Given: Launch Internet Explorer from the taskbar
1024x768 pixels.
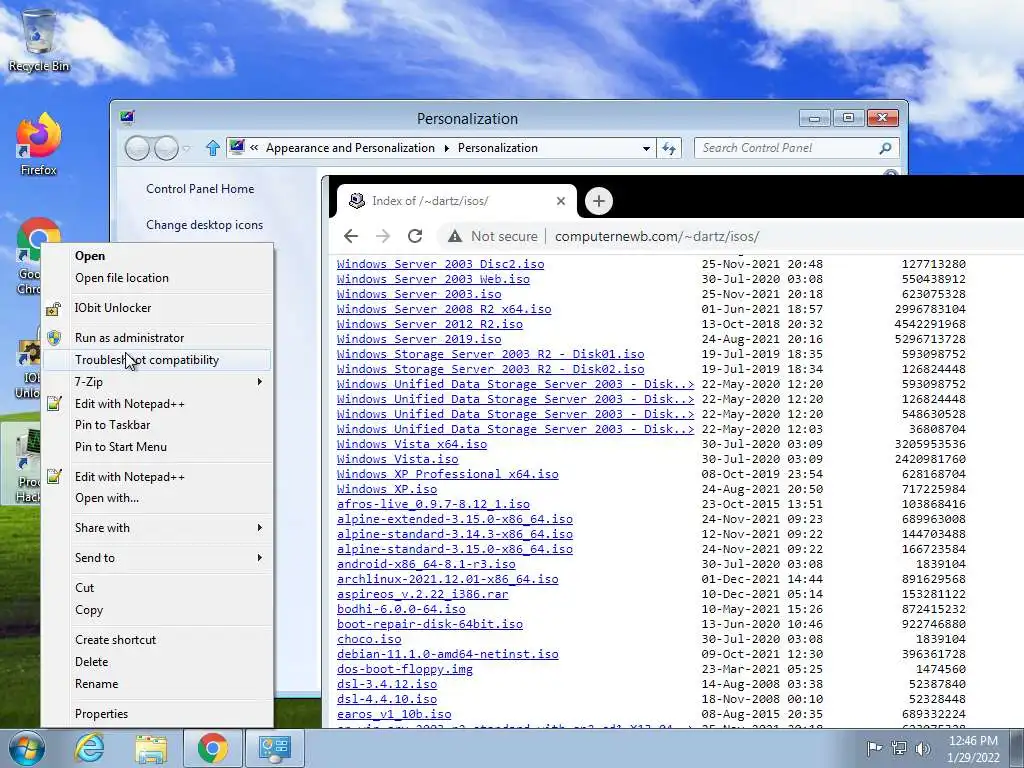Looking at the screenshot, I should pyautogui.click(x=89, y=748).
